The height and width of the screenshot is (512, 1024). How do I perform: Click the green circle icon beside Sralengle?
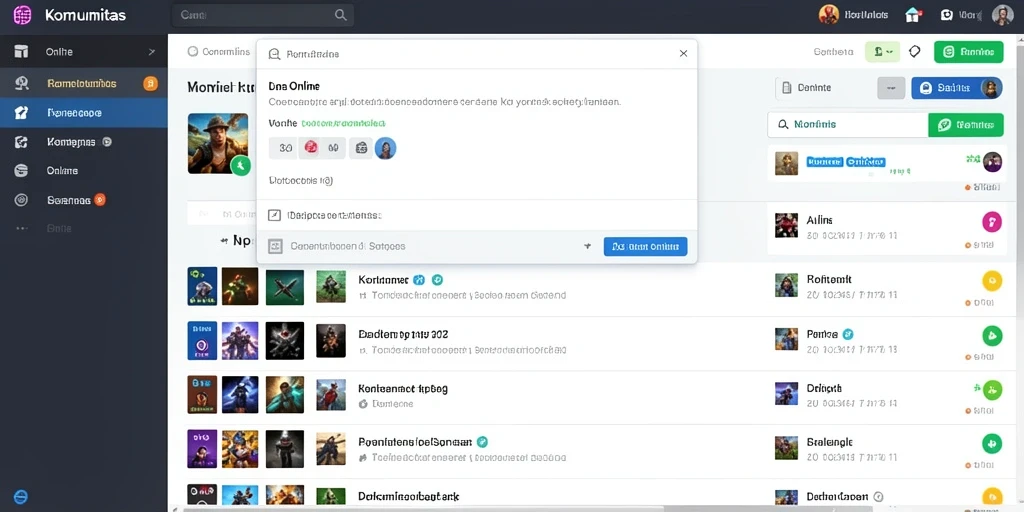click(991, 443)
